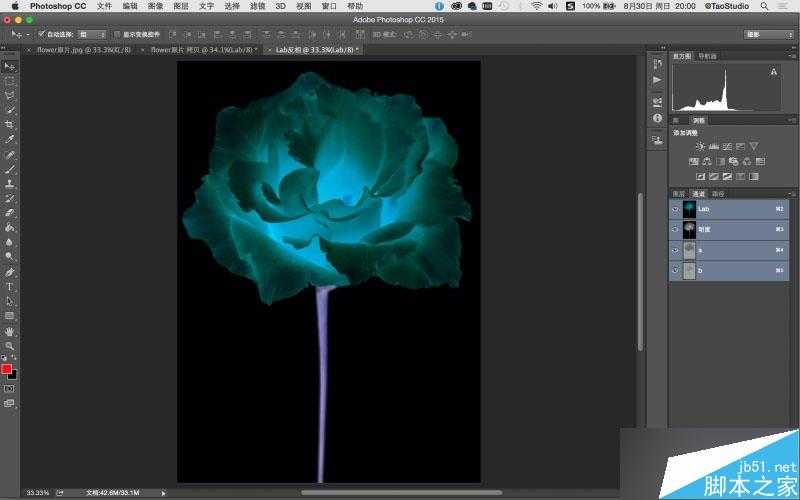
Task: Select the a channel thumbnail
Action: (x=690, y=250)
